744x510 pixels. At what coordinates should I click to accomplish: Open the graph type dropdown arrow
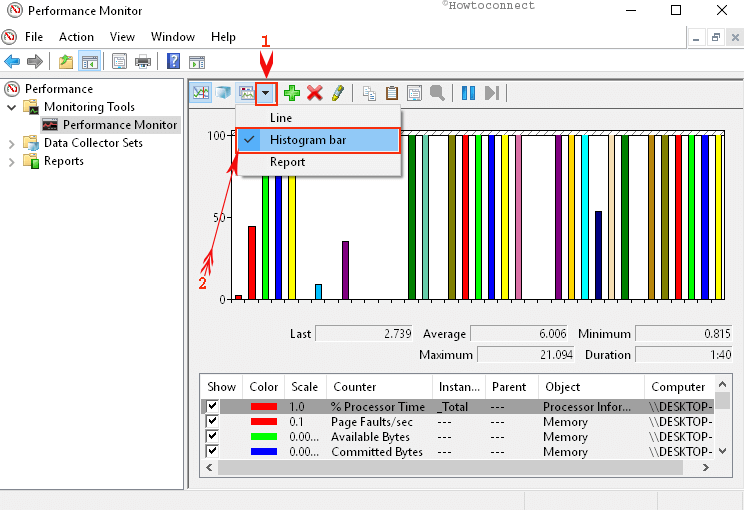pos(266,93)
